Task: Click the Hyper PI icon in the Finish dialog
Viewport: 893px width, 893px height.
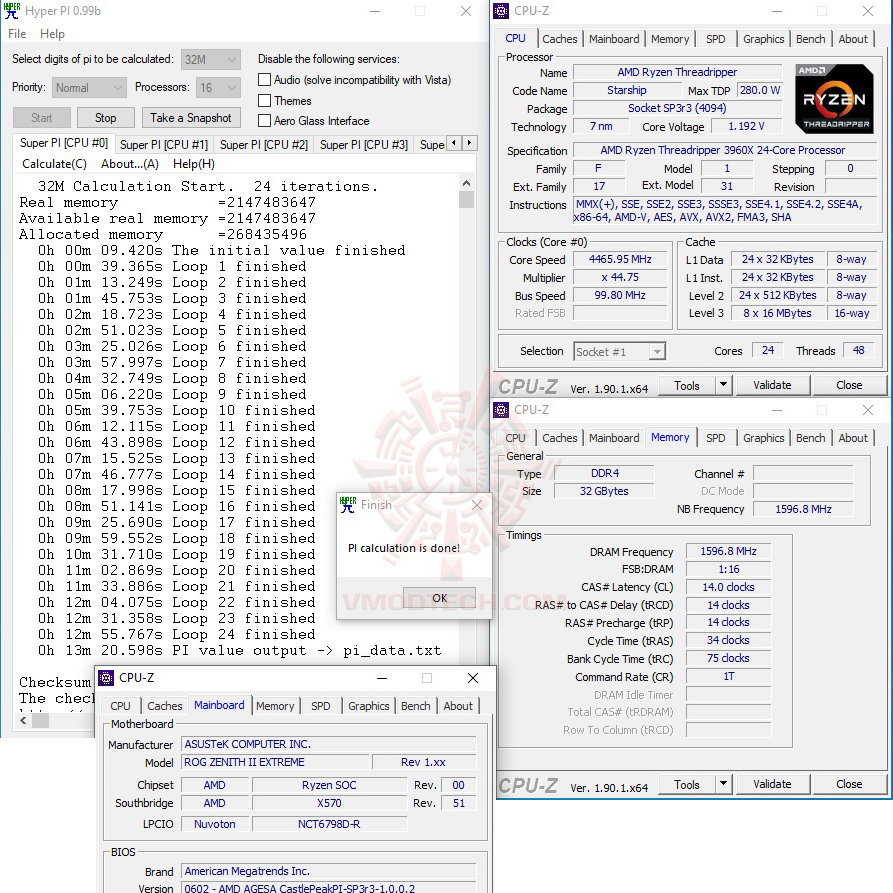Action: (347, 505)
